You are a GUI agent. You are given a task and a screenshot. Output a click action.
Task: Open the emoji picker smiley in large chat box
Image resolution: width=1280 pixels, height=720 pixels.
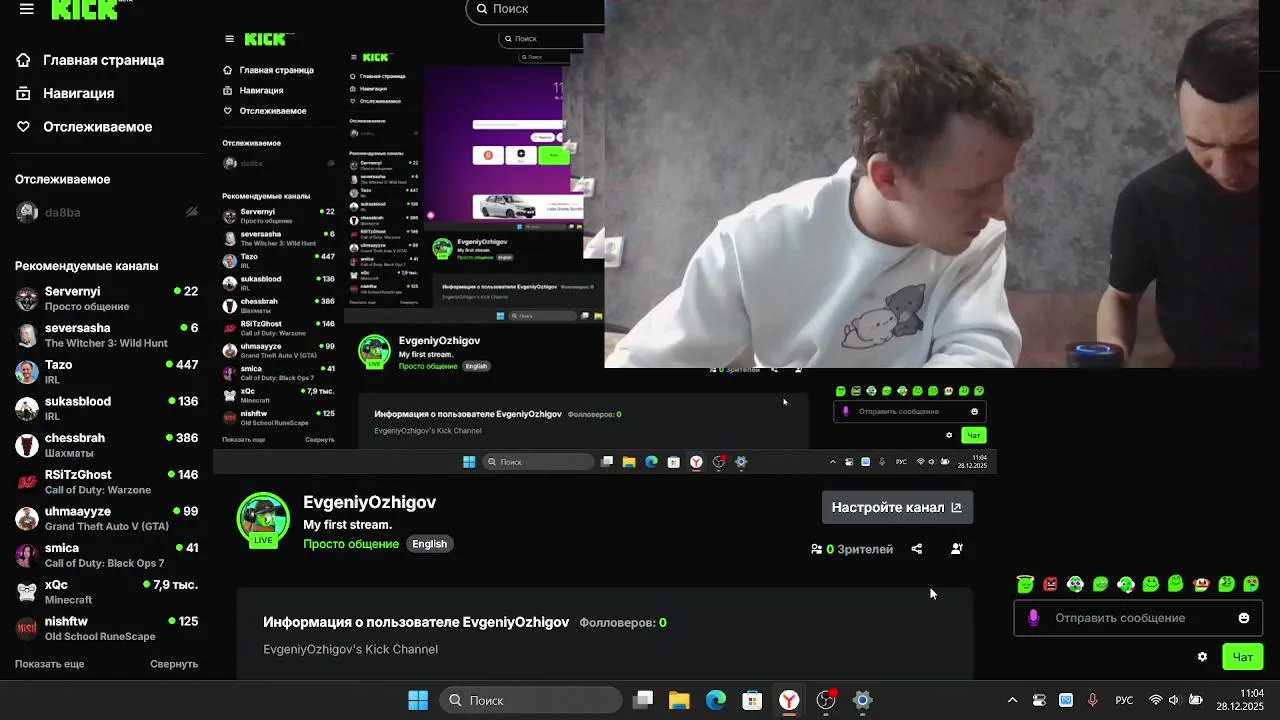(1244, 618)
